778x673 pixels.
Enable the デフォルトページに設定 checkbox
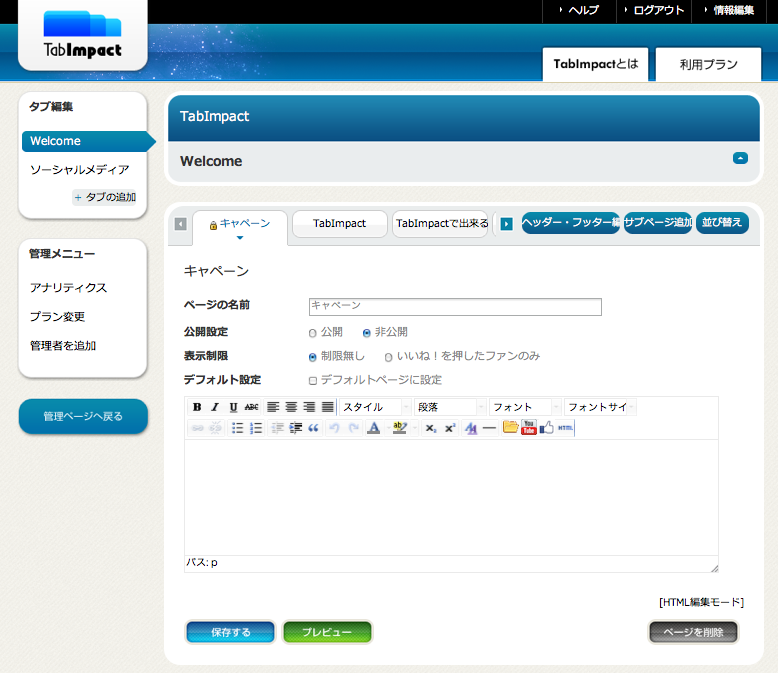tap(313, 381)
